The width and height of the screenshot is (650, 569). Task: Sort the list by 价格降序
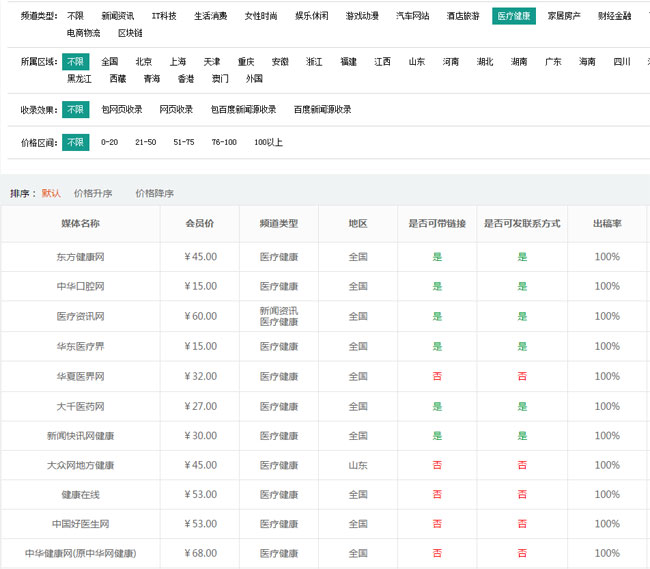coord(155,193)
